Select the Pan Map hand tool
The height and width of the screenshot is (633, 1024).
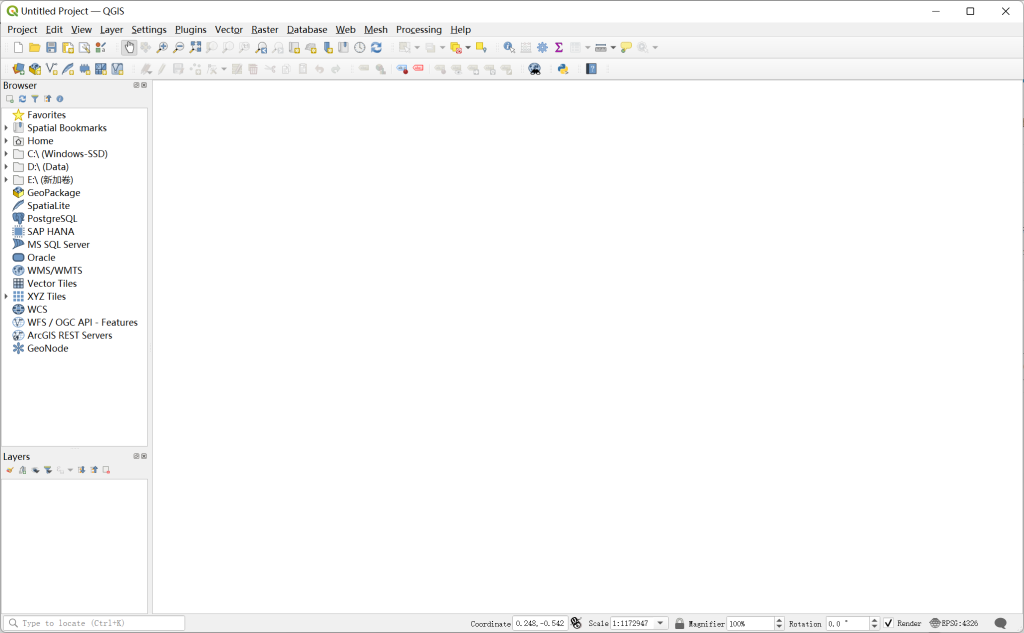(129, 48)
